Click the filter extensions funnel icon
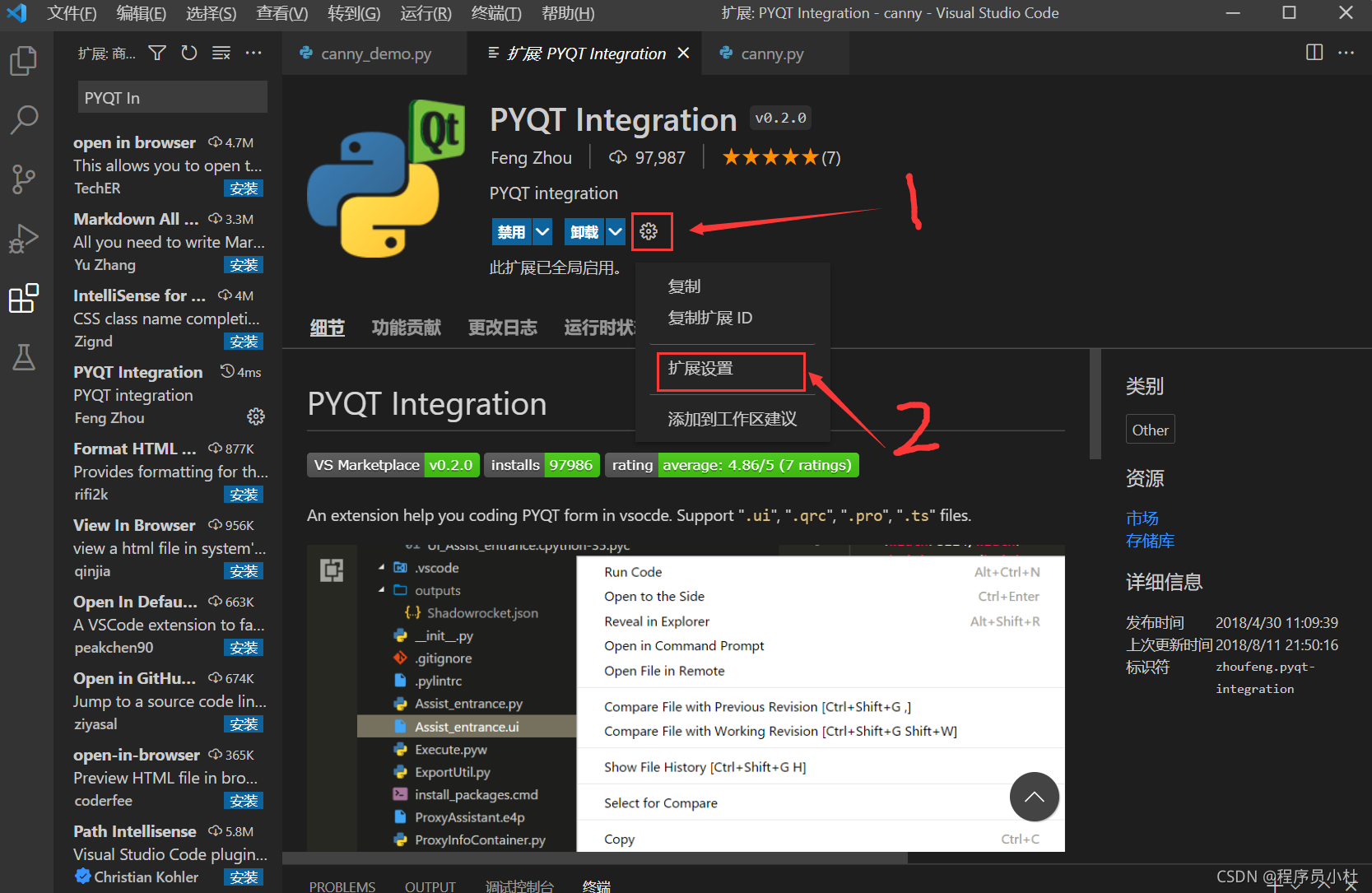The height and width of the screenshot is (893, 1372). click(x=157, y=53)
